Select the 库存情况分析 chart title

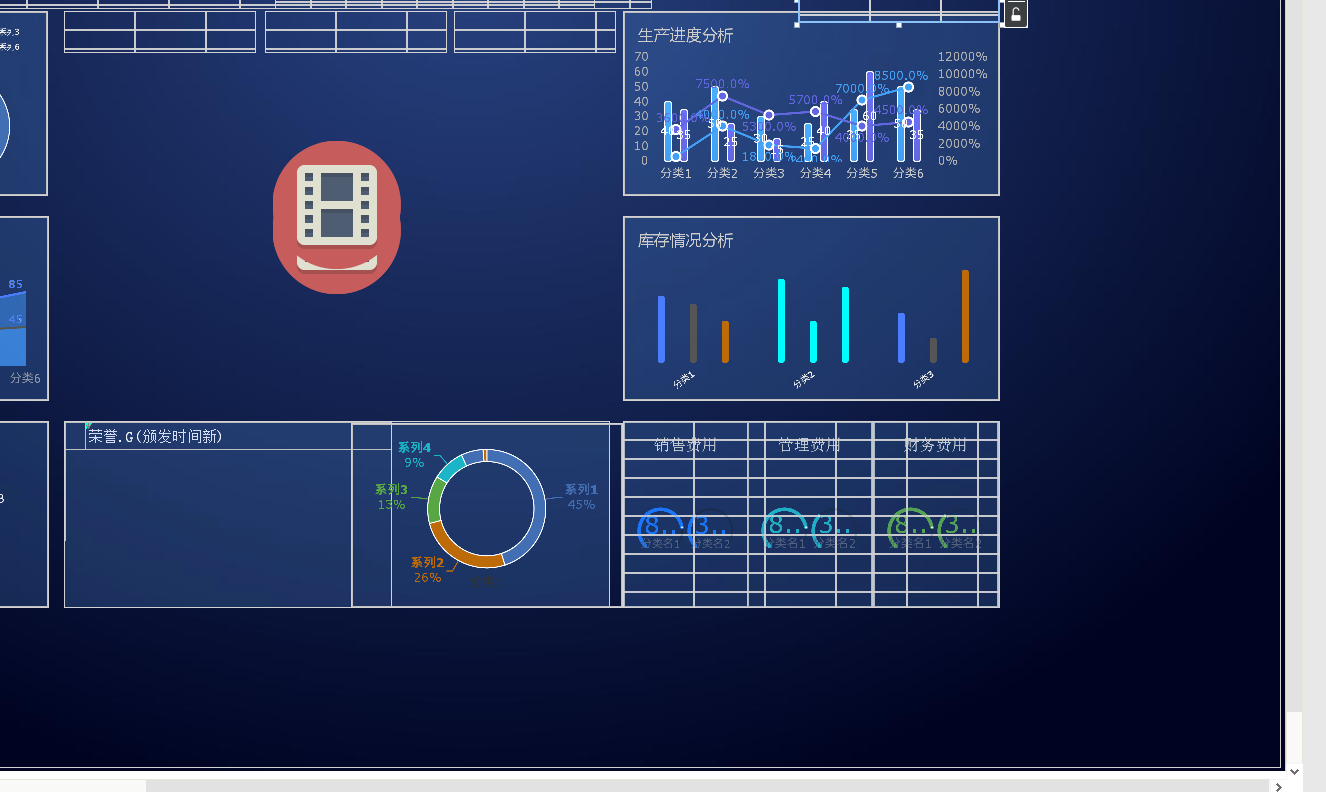pyautogui.click(x=685, y=241)
